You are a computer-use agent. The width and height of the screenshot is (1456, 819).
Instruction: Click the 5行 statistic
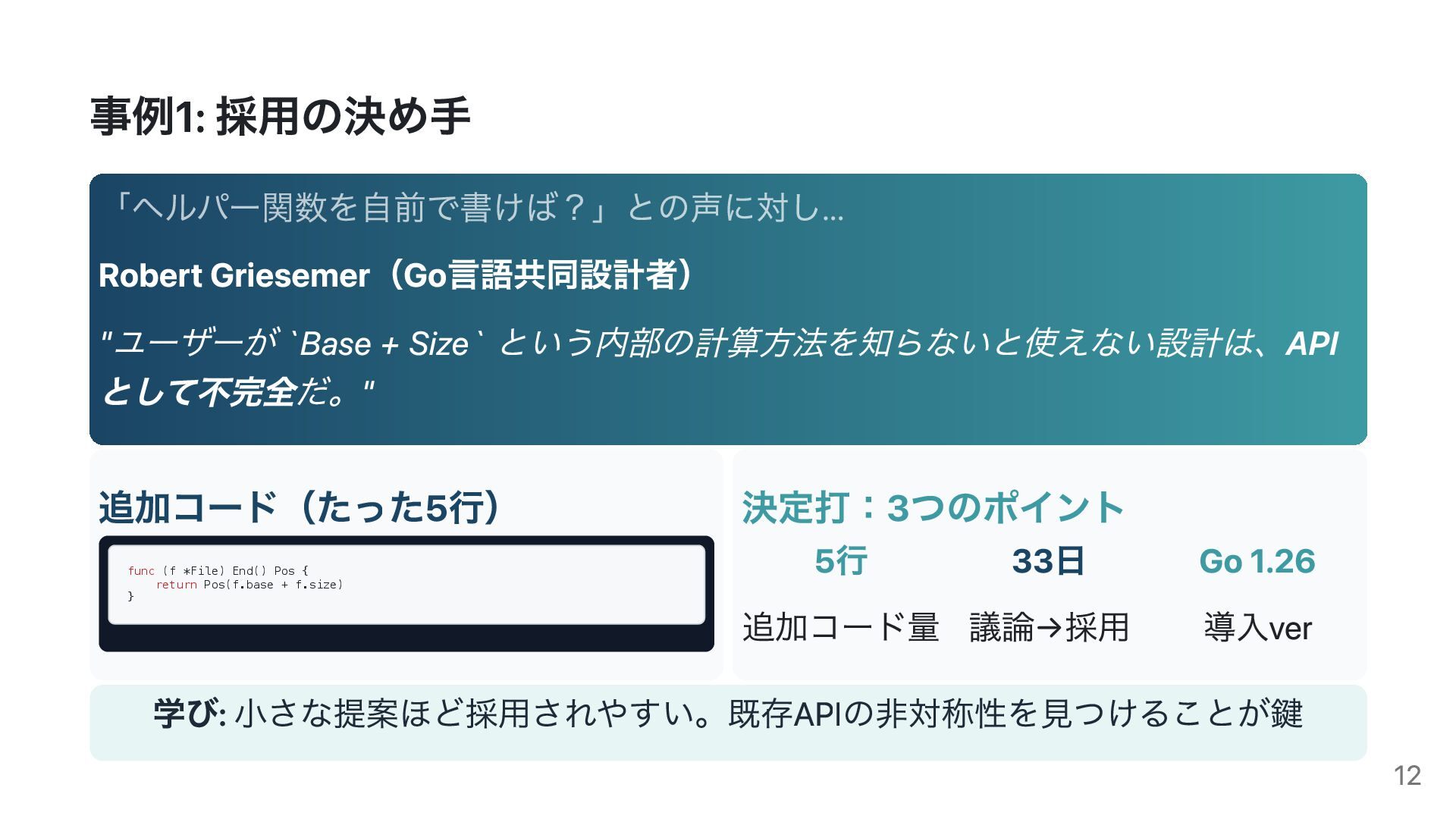841,561
